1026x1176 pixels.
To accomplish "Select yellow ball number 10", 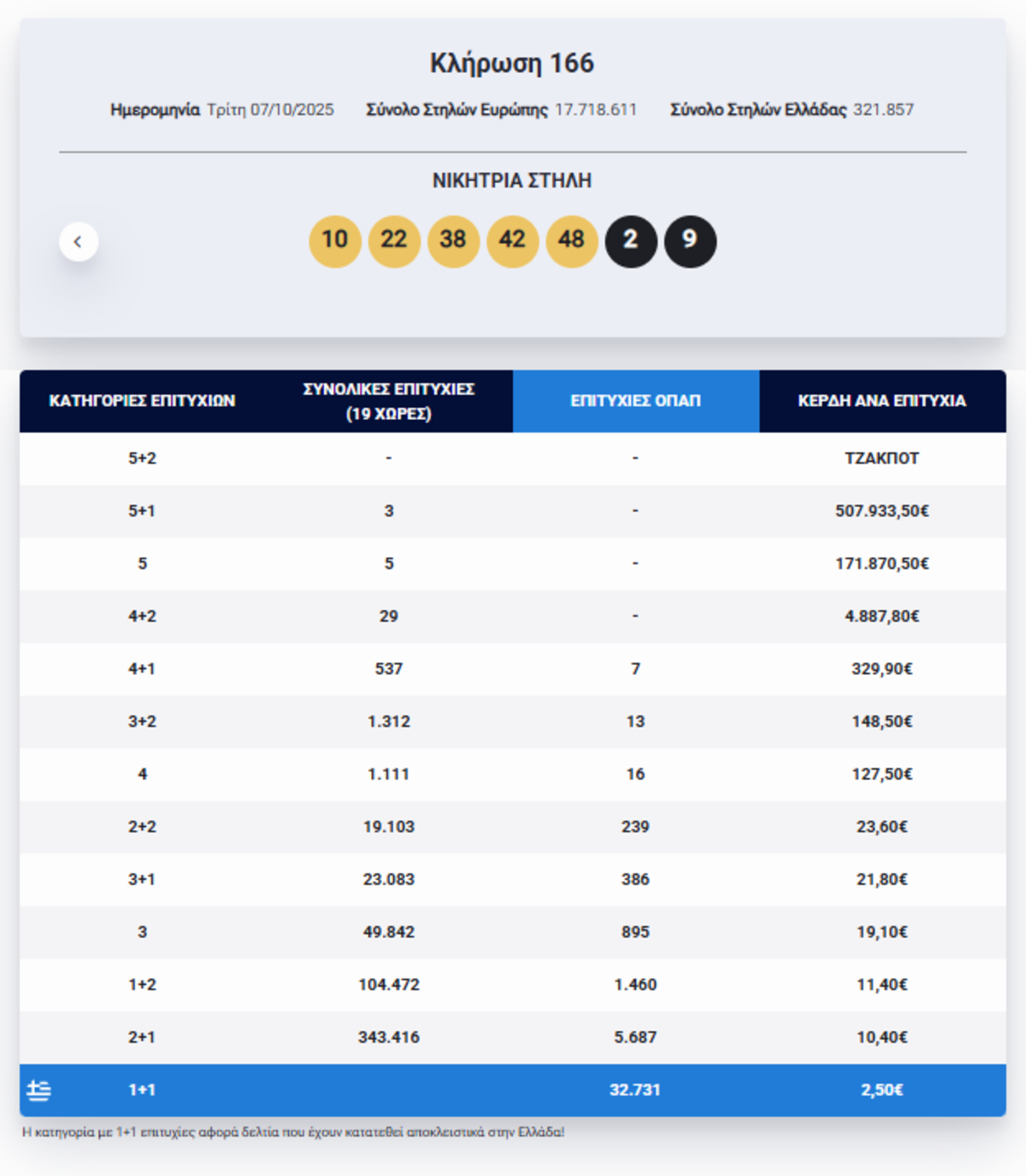I will [334, 241].
